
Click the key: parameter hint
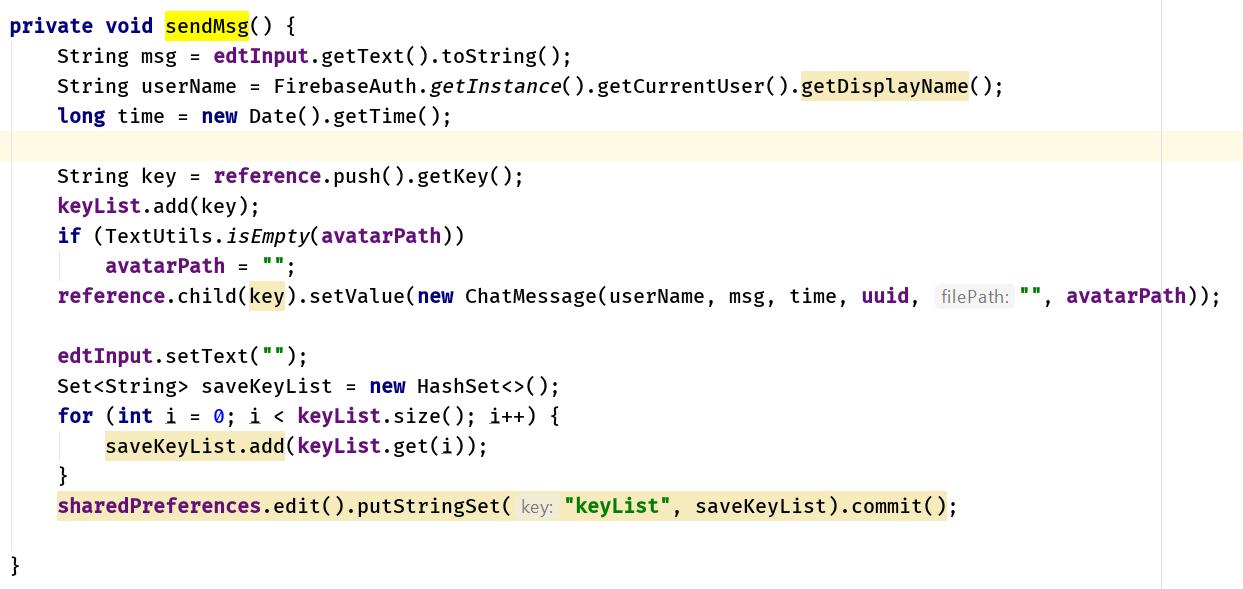(537, 507)
